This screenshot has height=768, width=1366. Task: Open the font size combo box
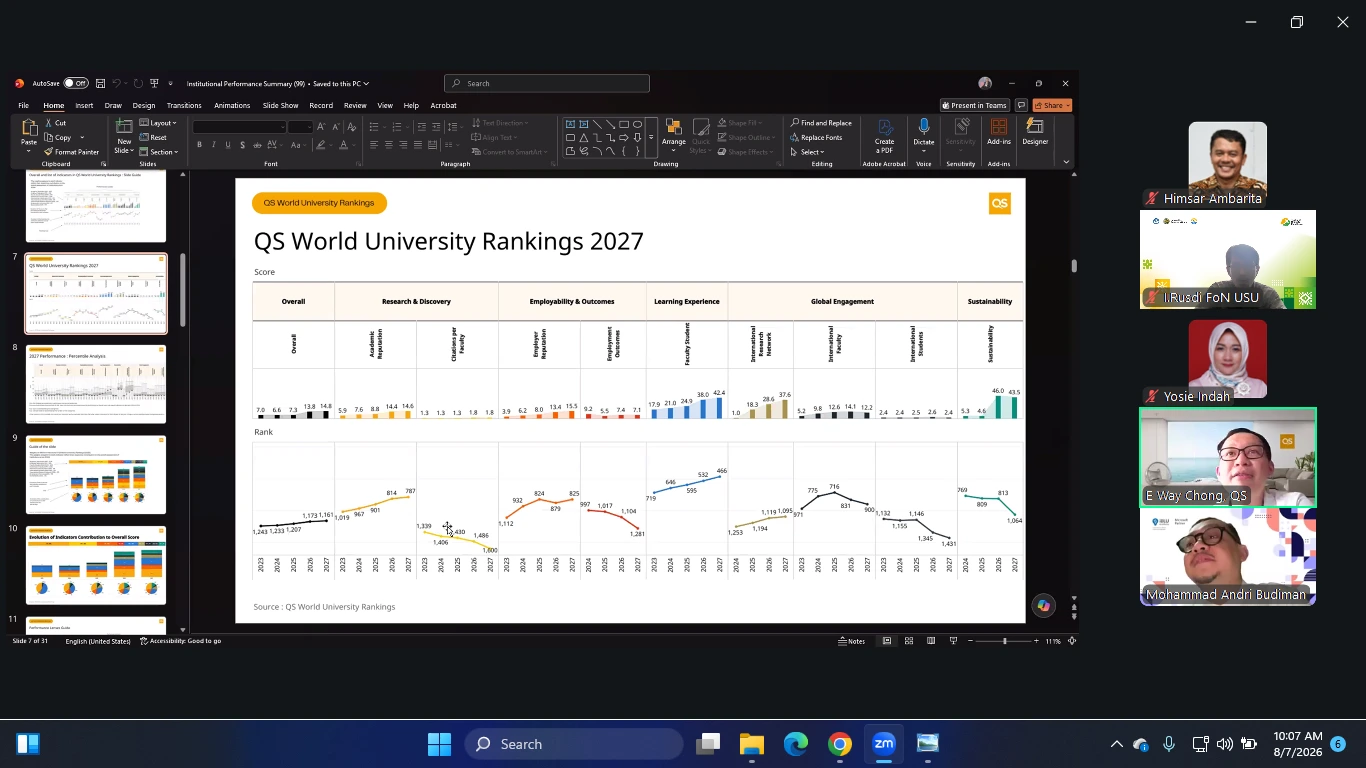[x=300, y=127]
